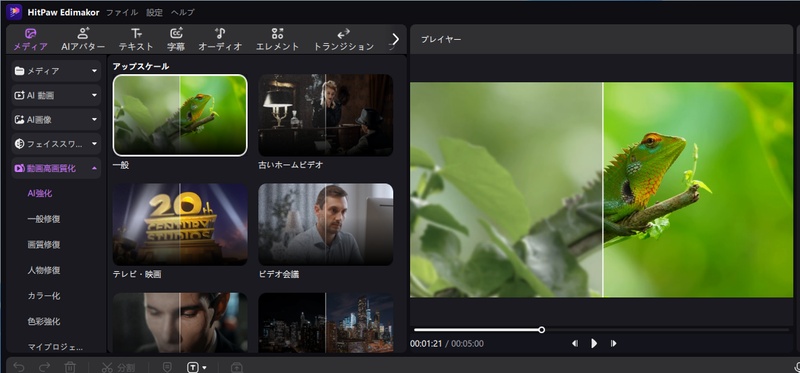Open the トランジション tab
This screenshot has width=800, height=373.
[x=343, y=40]
